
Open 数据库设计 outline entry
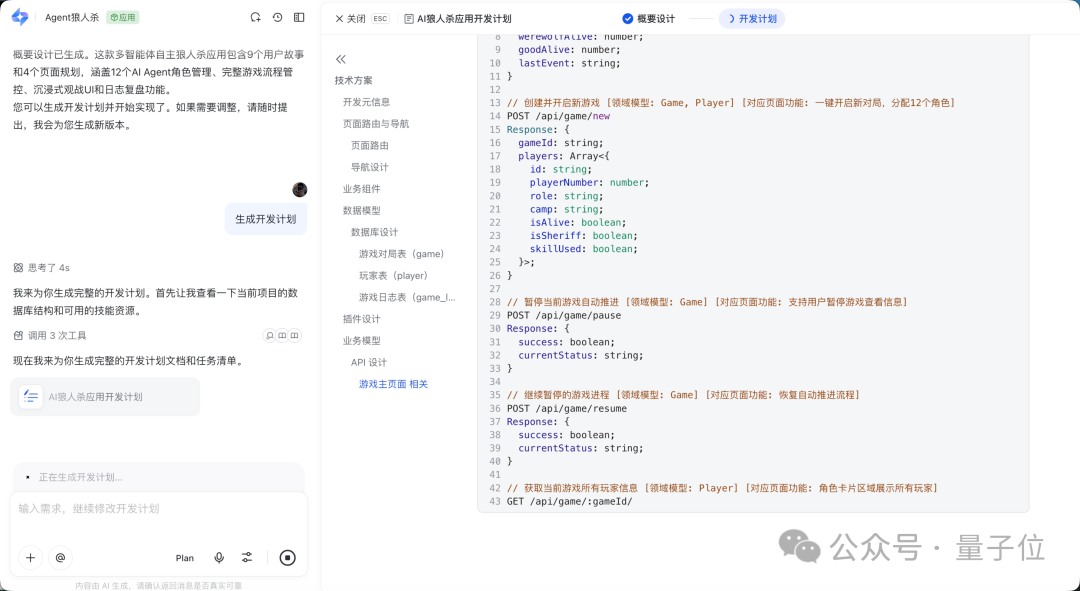(375, 232)
